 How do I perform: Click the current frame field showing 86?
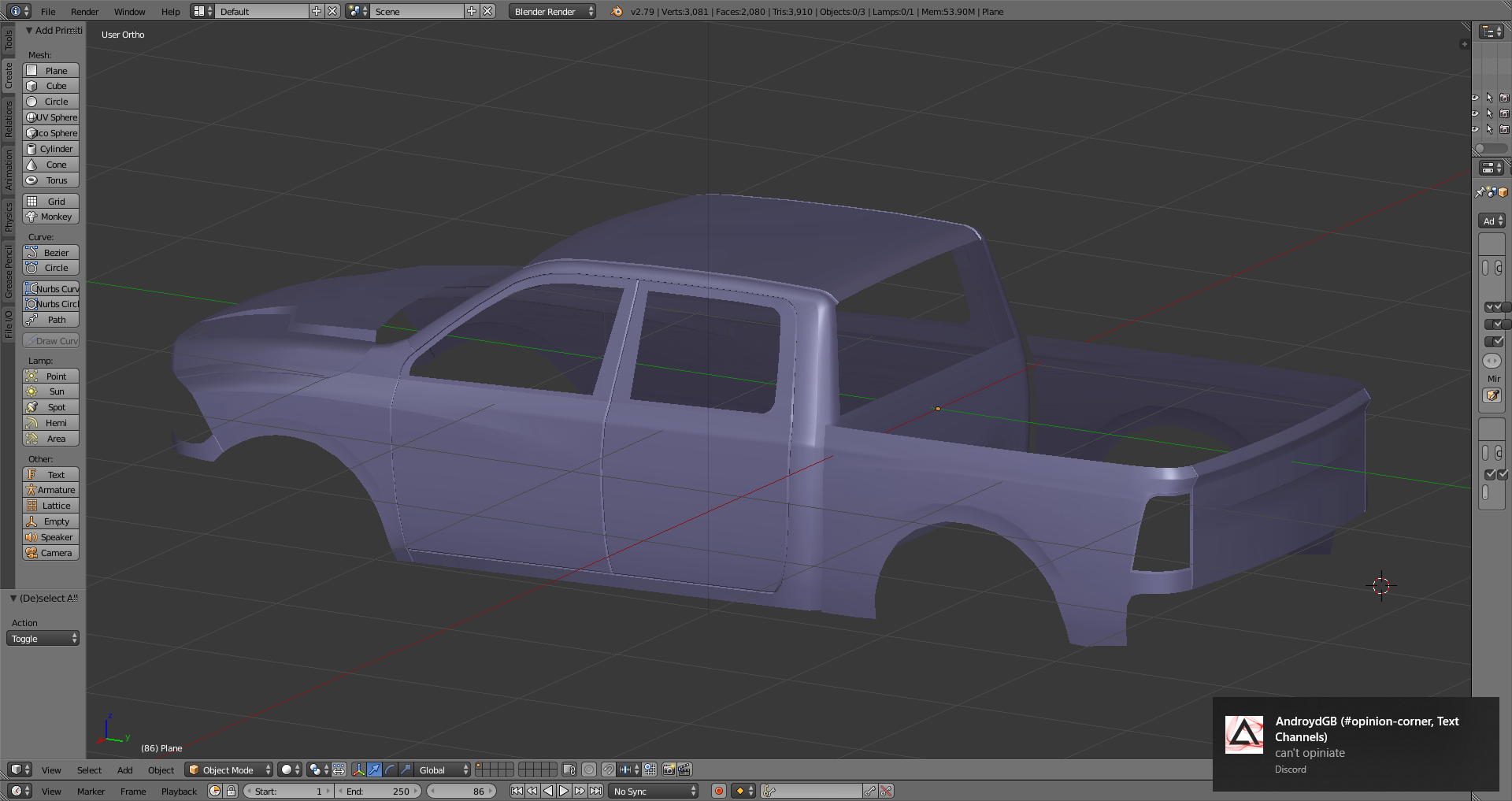[461, 791]
